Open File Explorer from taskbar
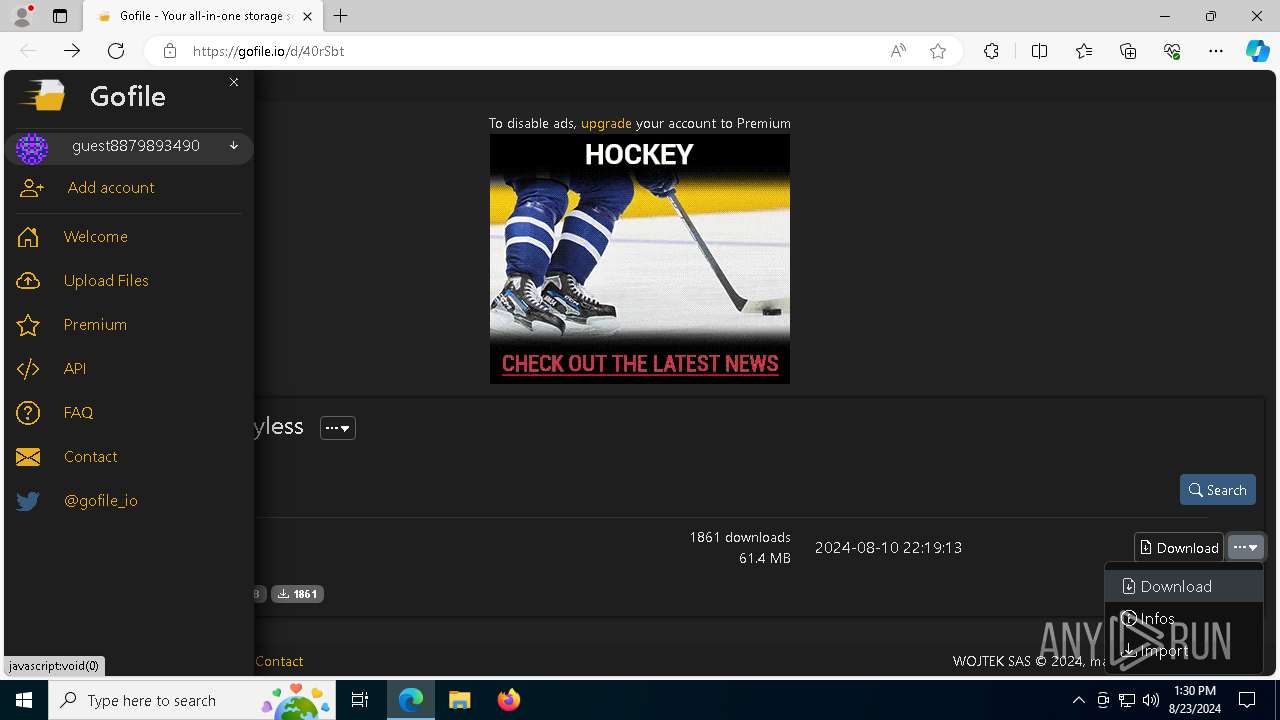 (x=459, y=700)
